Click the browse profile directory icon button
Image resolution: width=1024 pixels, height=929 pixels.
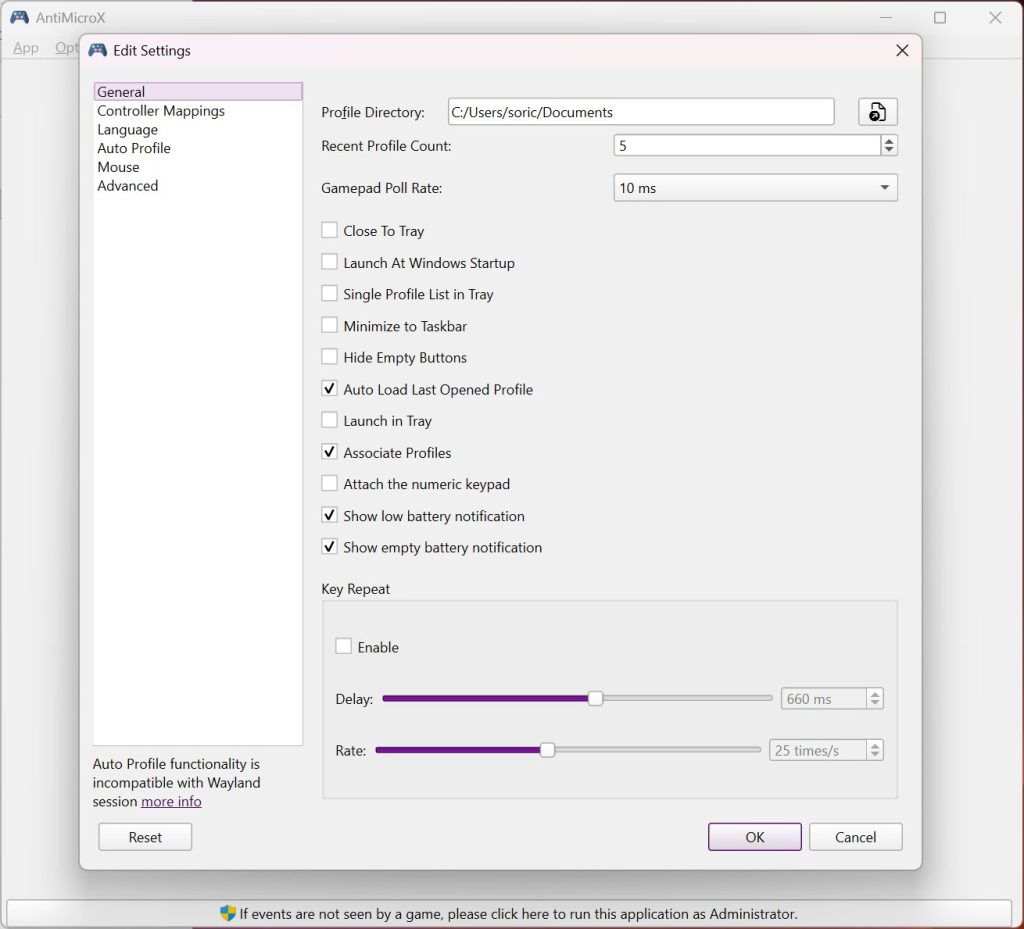tap(877, 112)
